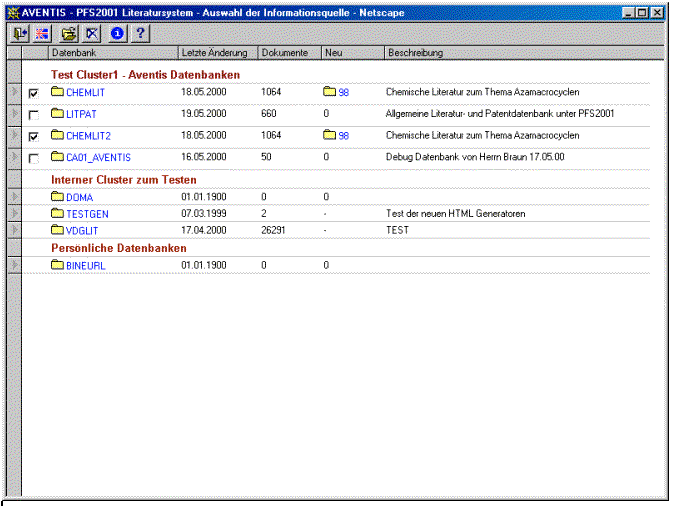This screenshot has height=506, width=674.
Task: Open the CHEMLIT2 database link
Action: pyautogui.click(x=87, y=135)
